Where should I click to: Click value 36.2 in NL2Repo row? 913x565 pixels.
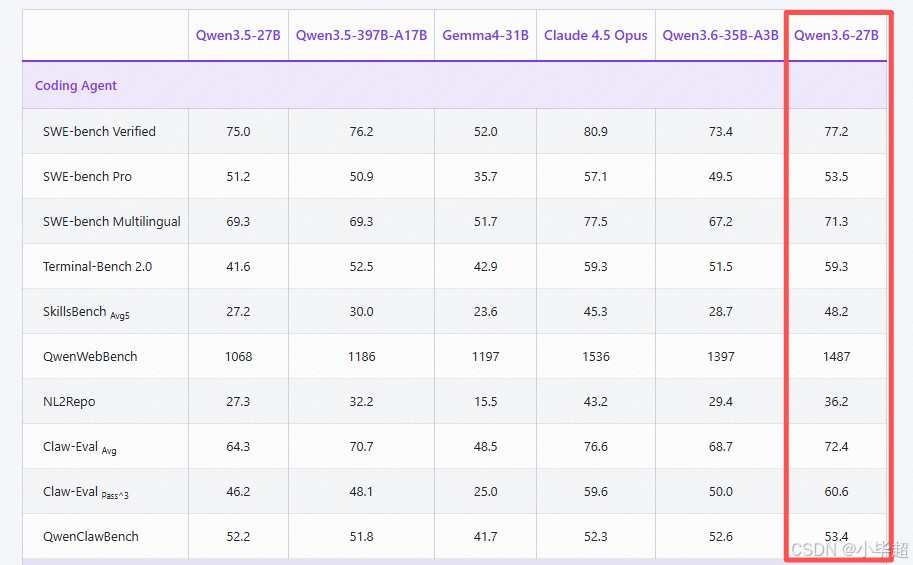(x=836, y=402)
